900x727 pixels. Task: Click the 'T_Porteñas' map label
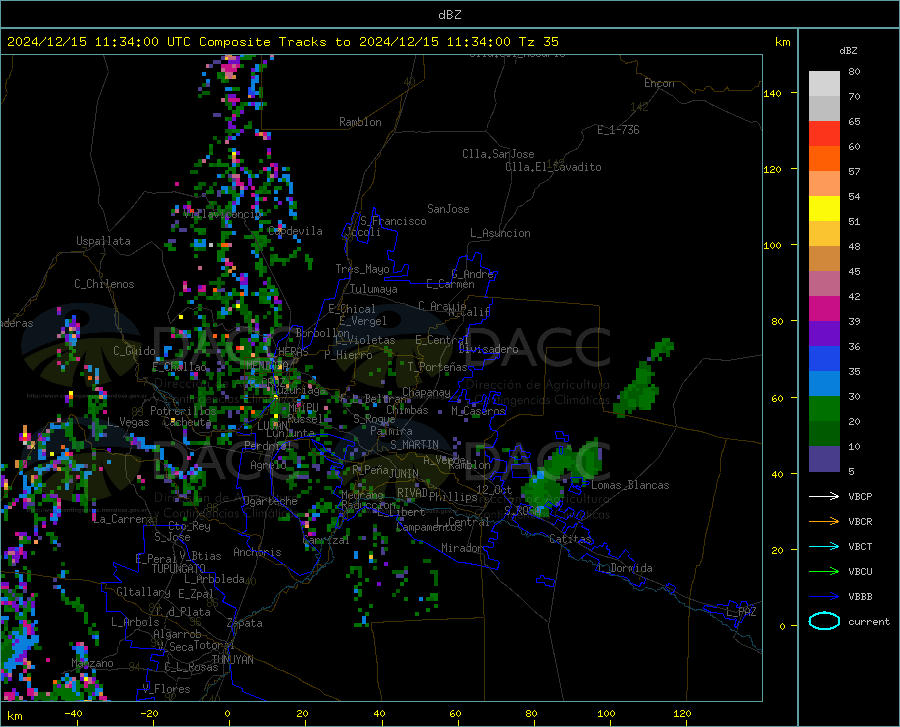[437, 367]
